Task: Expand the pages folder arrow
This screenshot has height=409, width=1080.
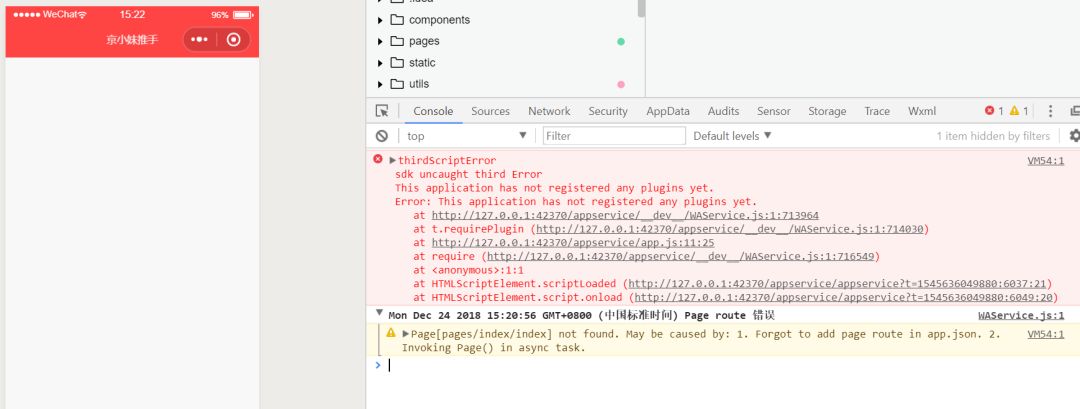Action: (380, 41)
